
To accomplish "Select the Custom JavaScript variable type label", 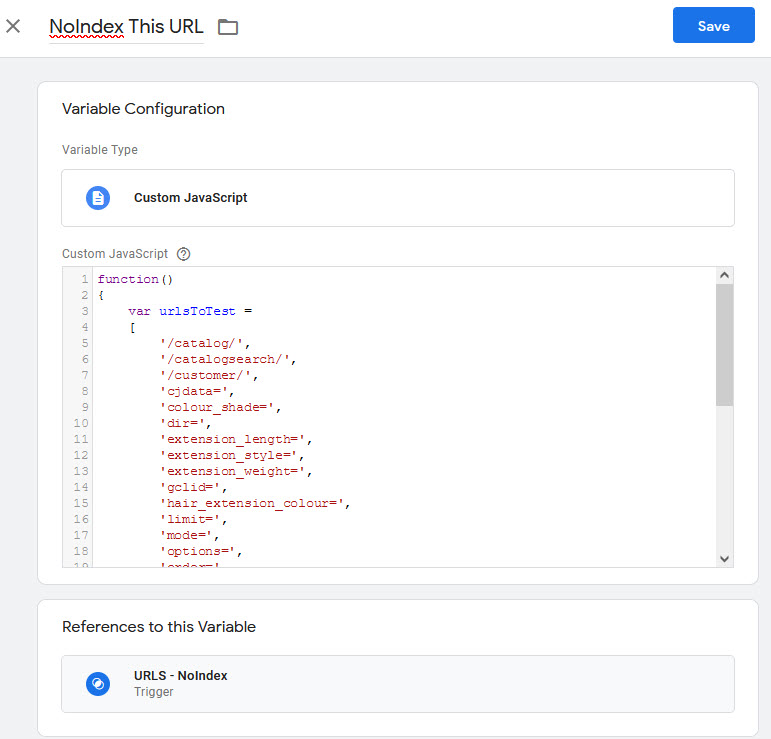I will click(x=190, y=198).
